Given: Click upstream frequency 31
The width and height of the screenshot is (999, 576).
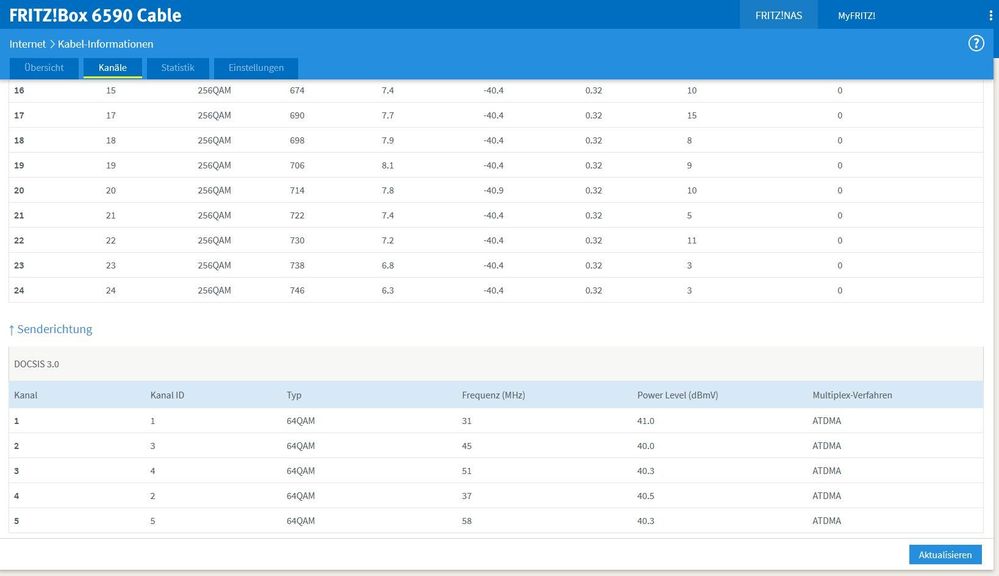Looking at the screenshot, I should pos(466,421).
